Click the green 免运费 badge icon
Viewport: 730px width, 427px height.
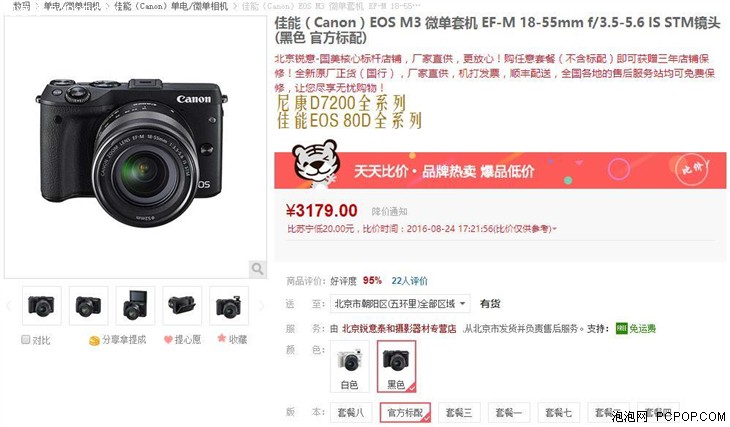(622, 328)
